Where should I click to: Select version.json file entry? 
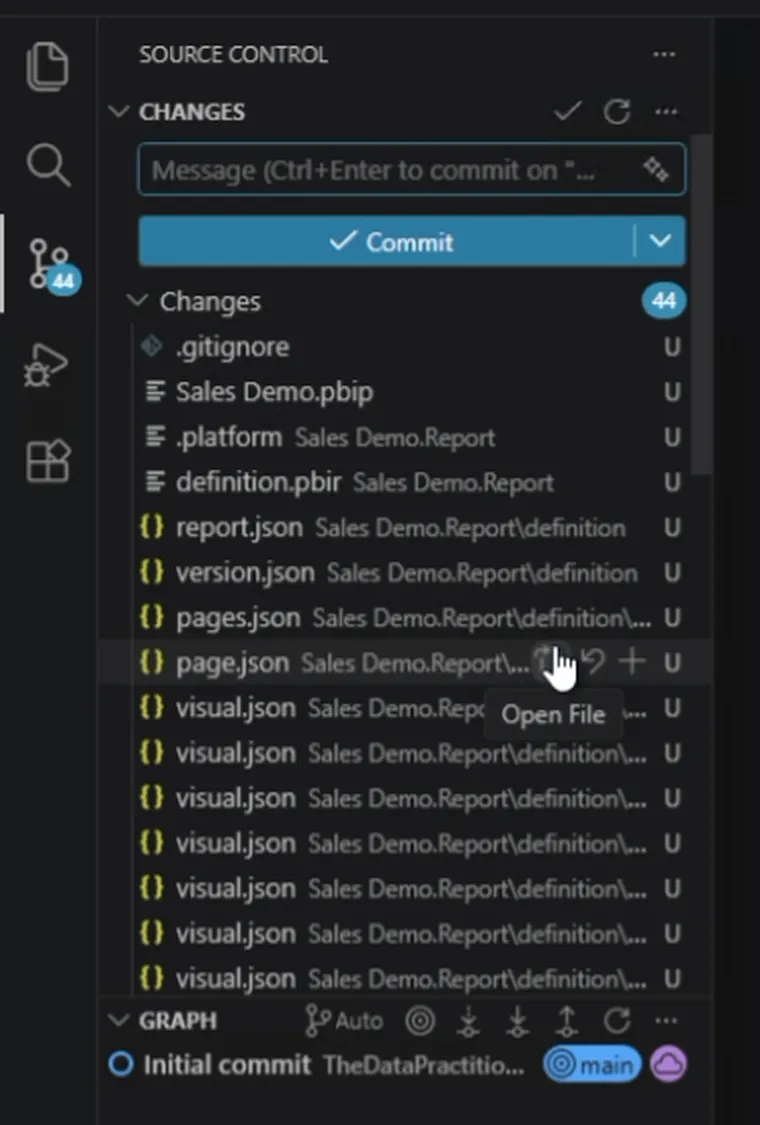point(406,573)
